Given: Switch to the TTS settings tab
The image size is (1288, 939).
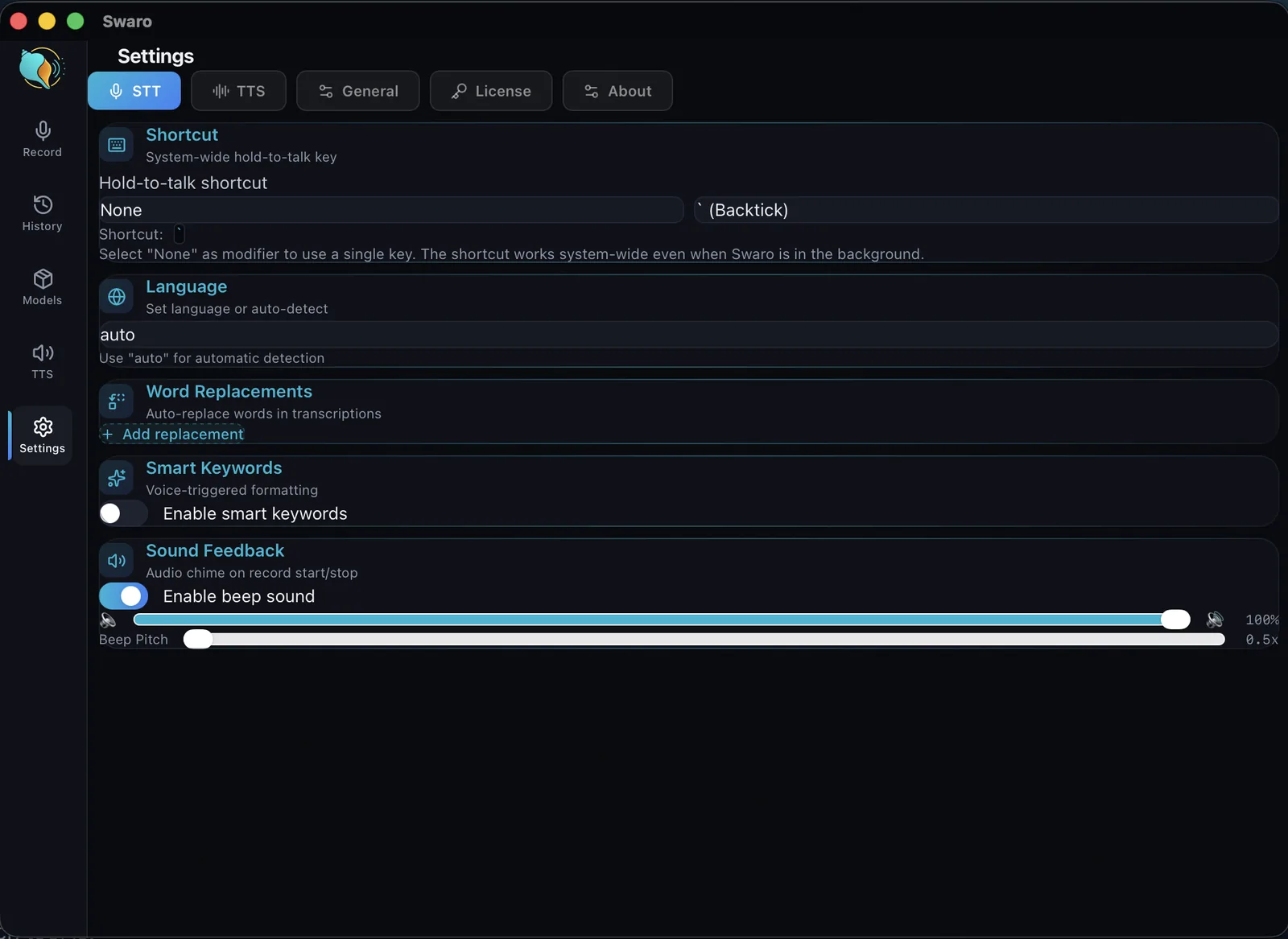Looking at the screenshot, I should pos(238,91).
